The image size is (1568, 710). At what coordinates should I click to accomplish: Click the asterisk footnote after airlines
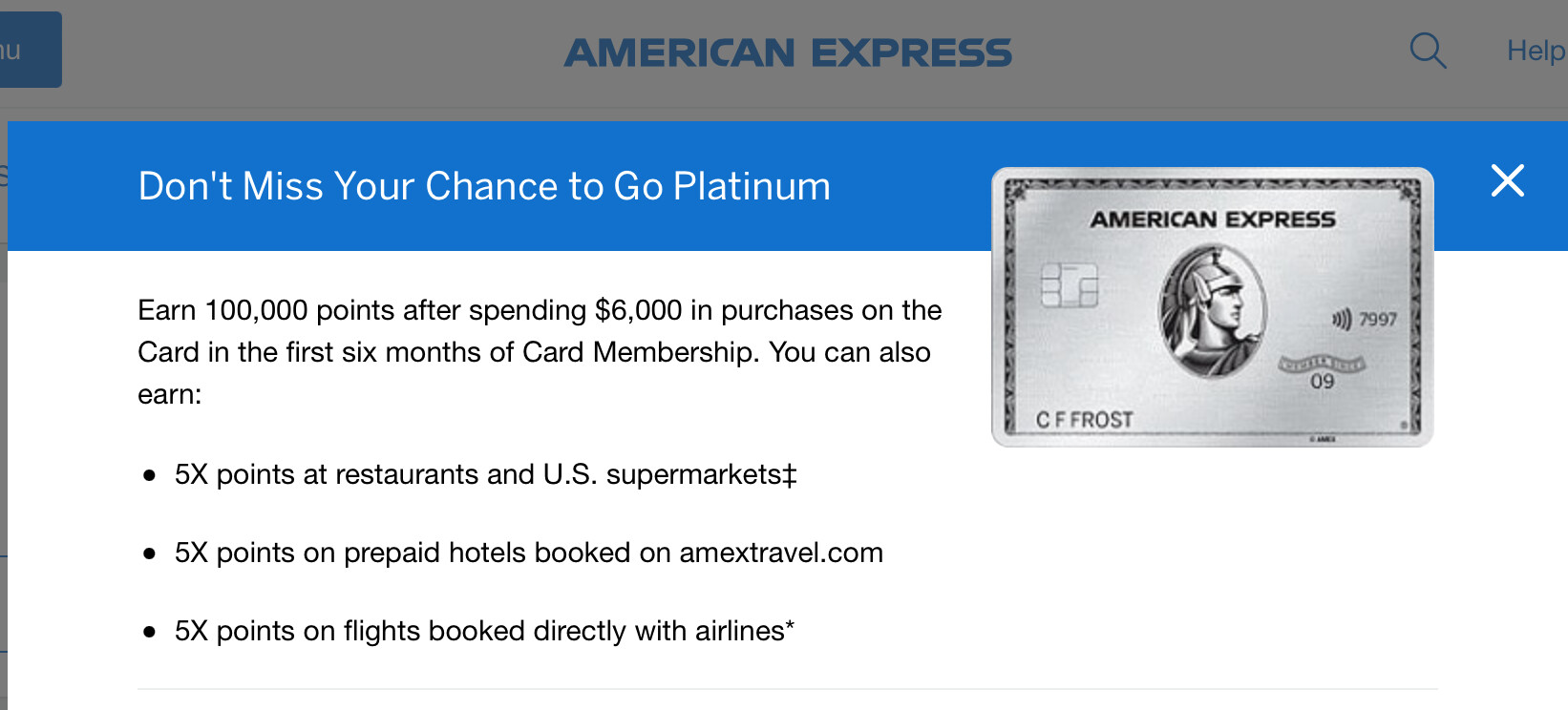point(790,625)
